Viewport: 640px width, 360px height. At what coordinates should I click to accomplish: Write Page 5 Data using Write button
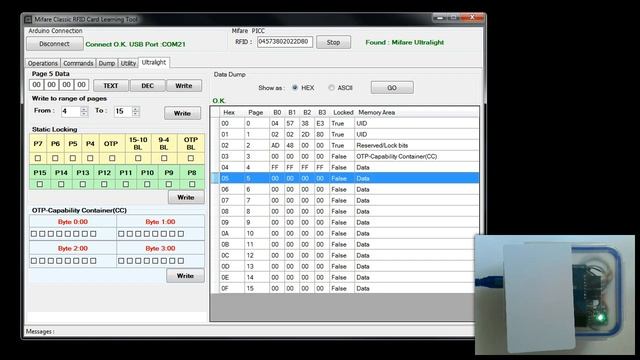pos(184,86)
